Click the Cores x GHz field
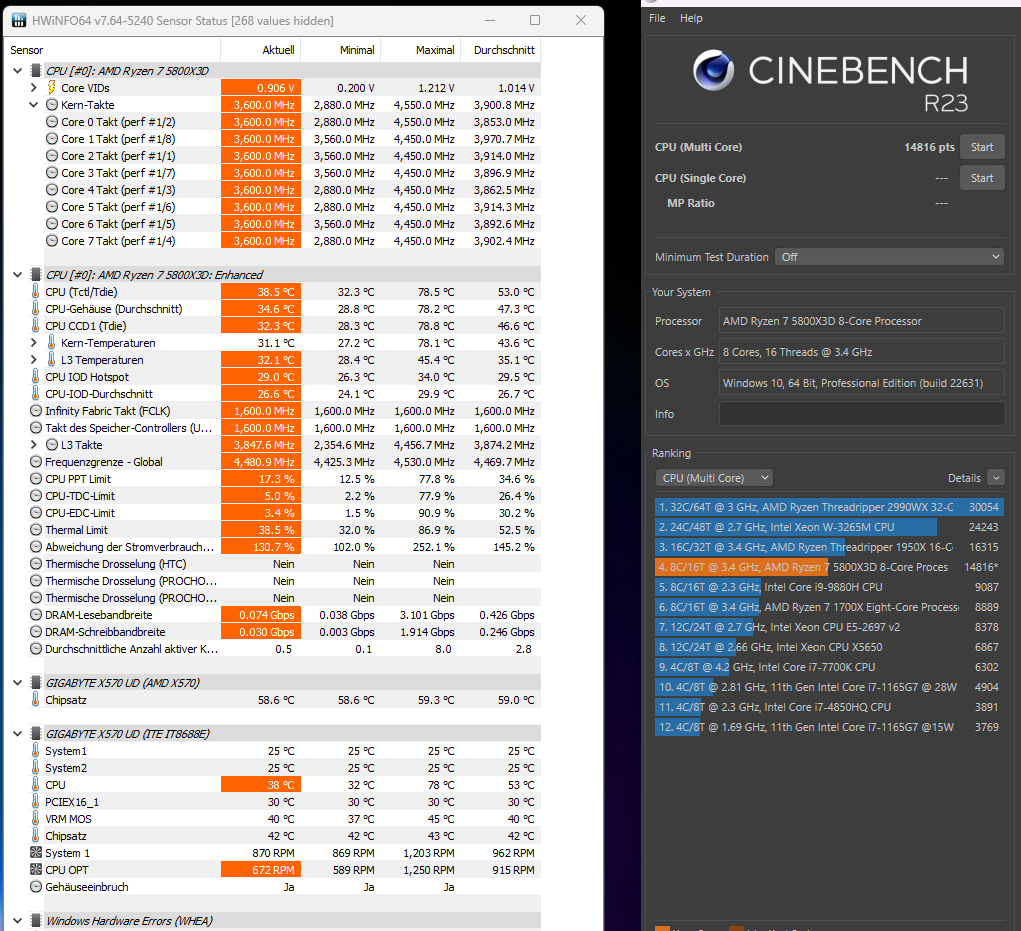 [861, 352]
